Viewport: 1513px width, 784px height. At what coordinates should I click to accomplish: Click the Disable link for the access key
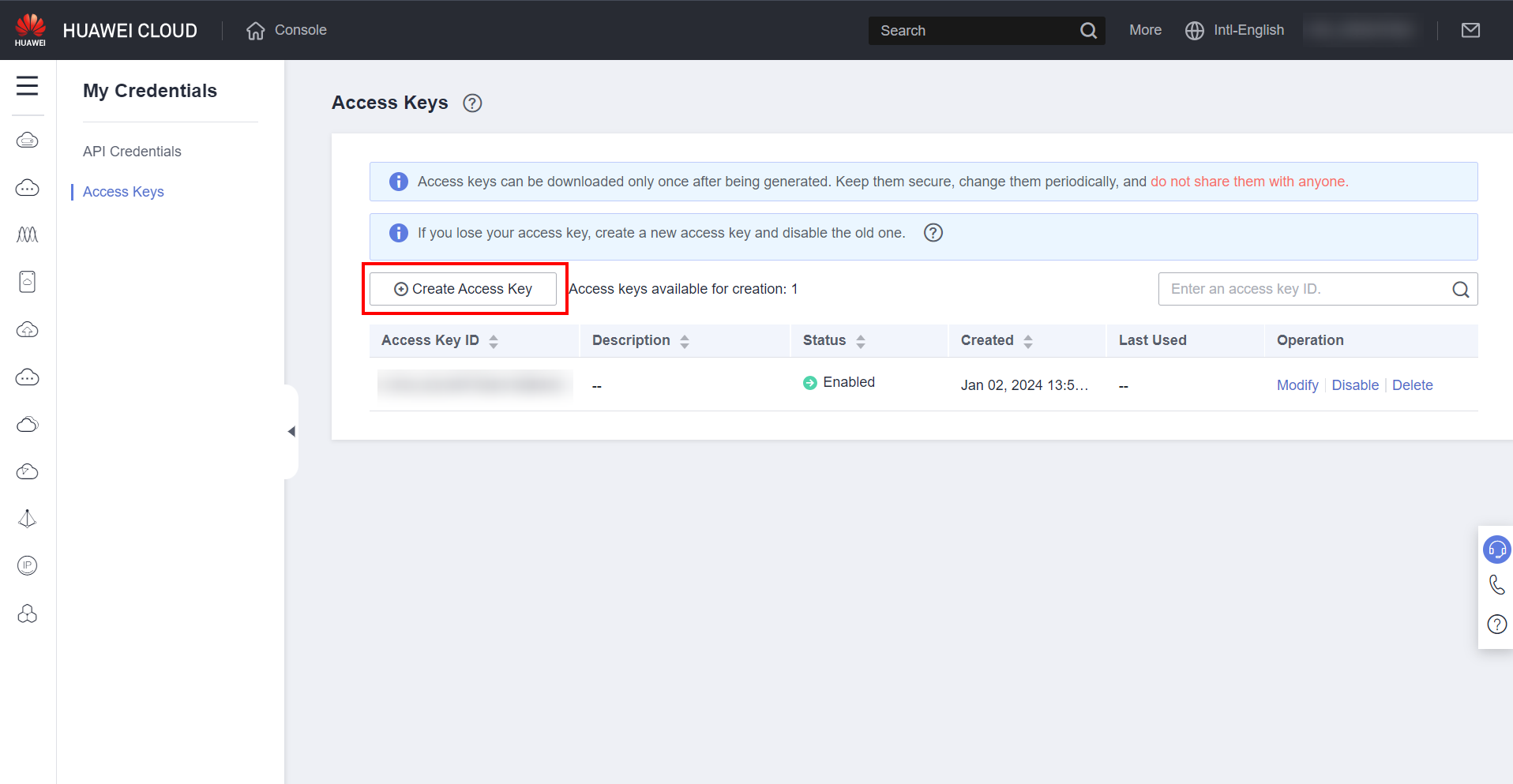(1354, 385)
